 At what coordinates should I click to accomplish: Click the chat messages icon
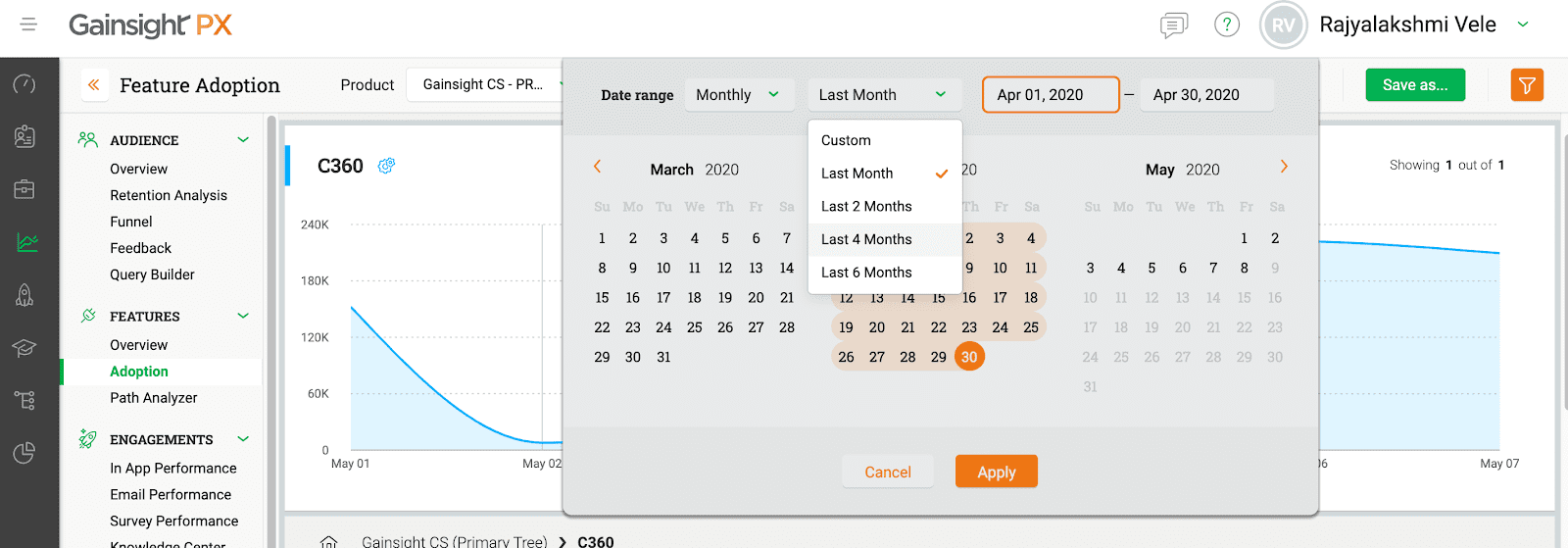point(1173,25)
